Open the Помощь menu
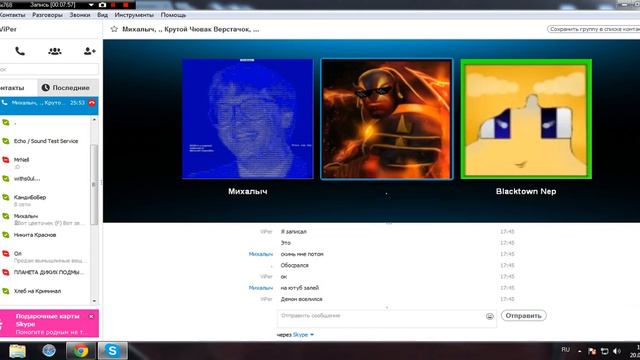 pos(173,15)
